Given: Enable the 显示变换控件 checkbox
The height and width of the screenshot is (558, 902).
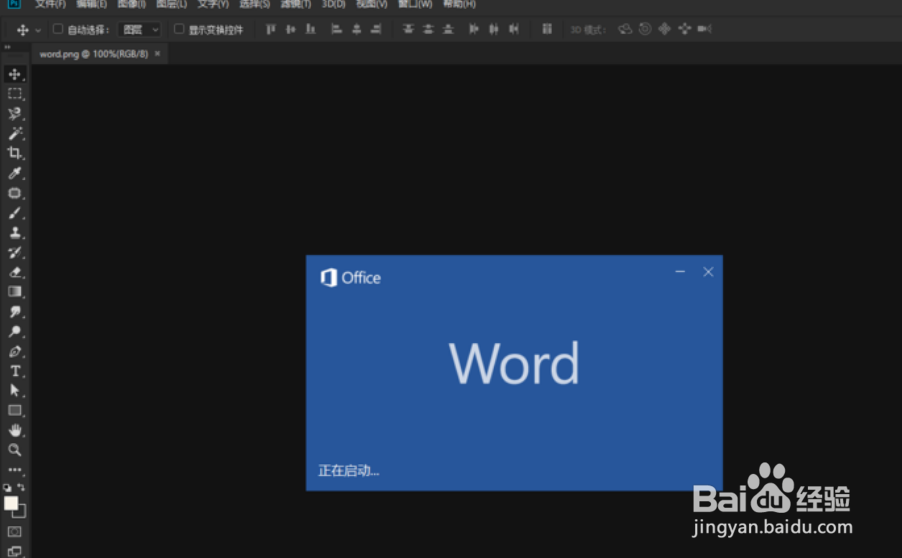Looking at the screenshot, I should tap(179, 29).
